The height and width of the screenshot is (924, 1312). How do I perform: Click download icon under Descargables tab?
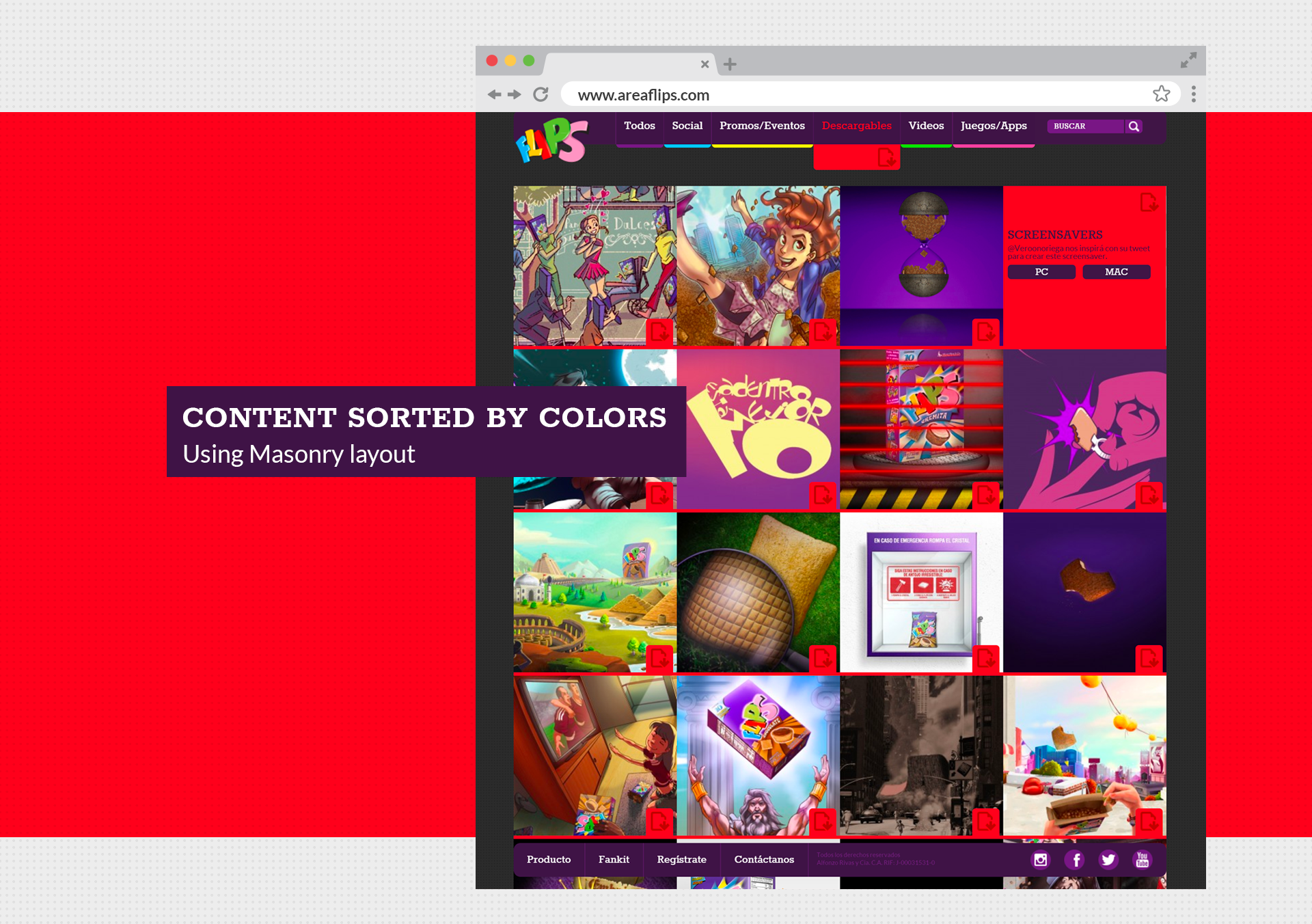pyautogui.click(x=886, y=158)
